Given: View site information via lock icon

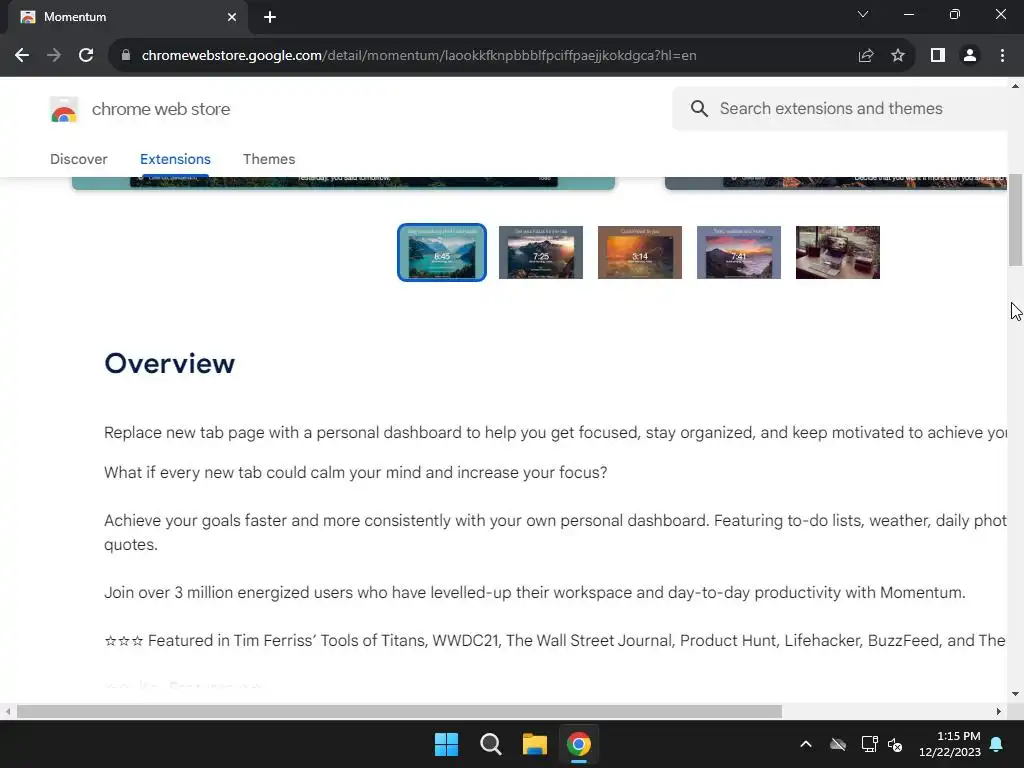Looking at the screenshot, I should click(x=126, y=56).
